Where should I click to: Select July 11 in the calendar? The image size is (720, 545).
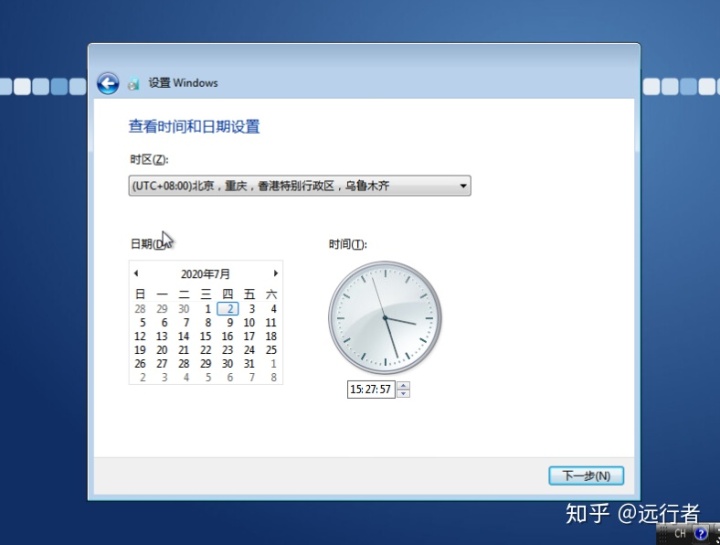click(x=271, y=323)
